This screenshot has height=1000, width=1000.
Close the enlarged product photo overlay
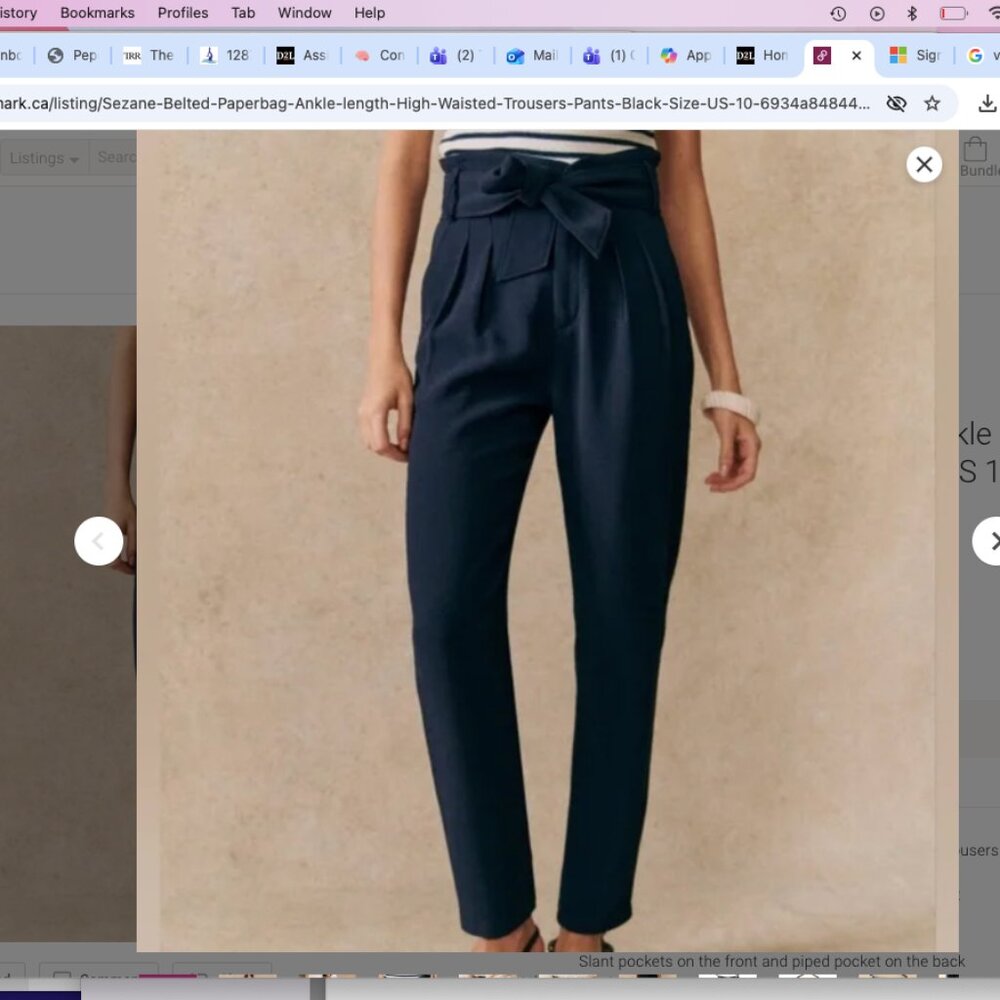923,165
